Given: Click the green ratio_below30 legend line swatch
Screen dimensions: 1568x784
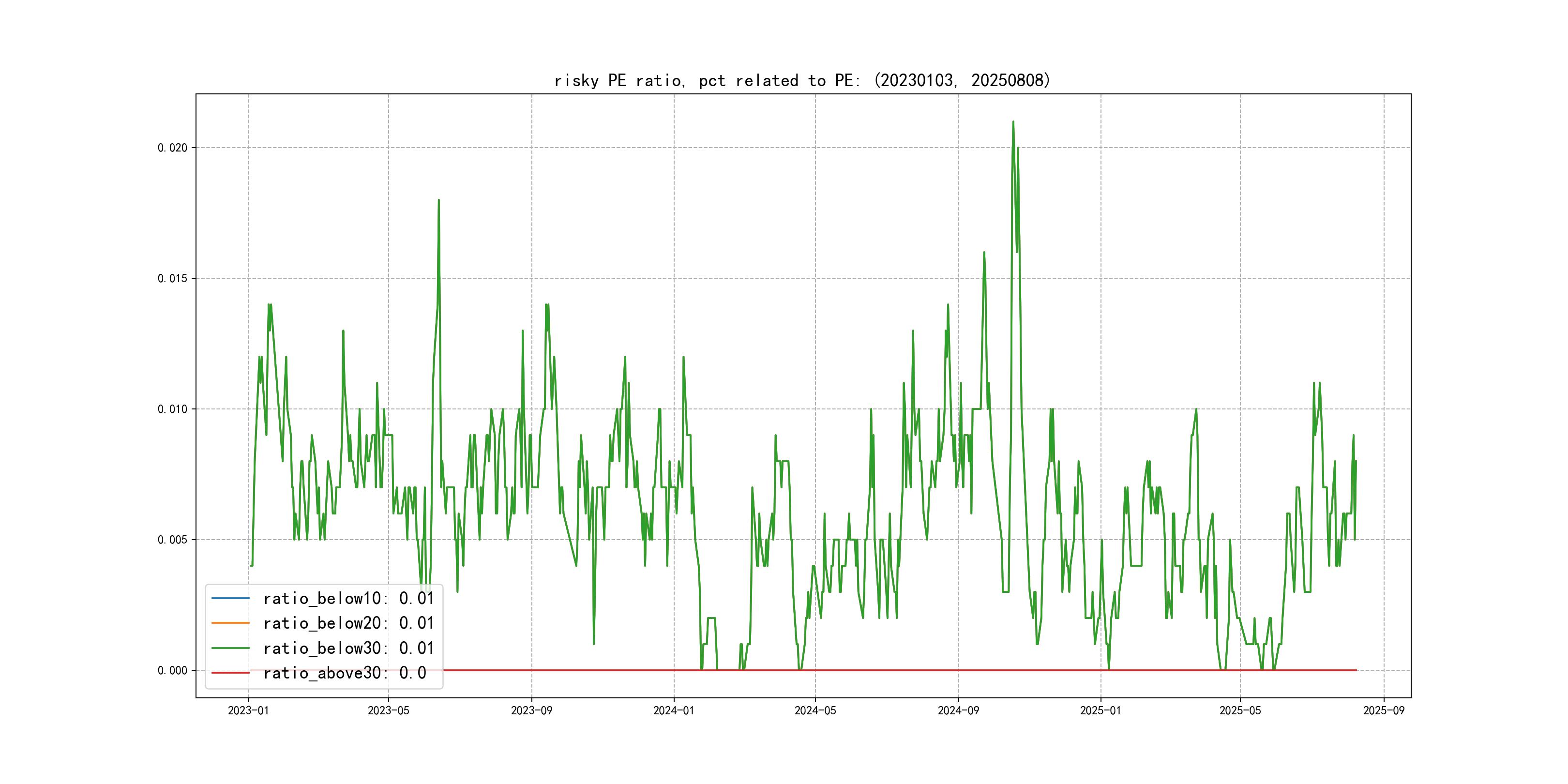Looking at the screenshot, I should [x=230, y=648].
